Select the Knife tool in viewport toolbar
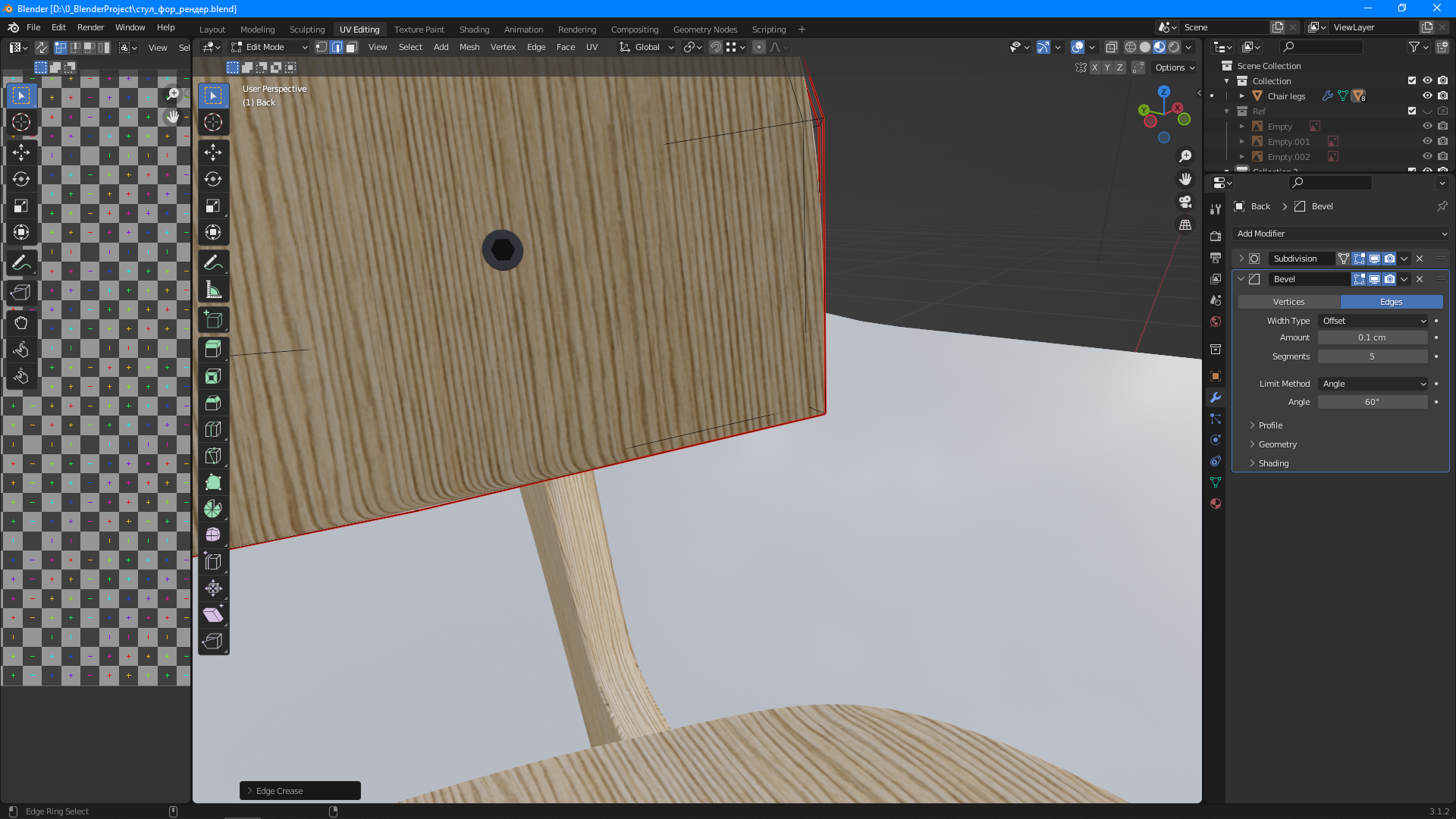The height and width of the screenshot is (819, 1456). click(x=213, y=456)
